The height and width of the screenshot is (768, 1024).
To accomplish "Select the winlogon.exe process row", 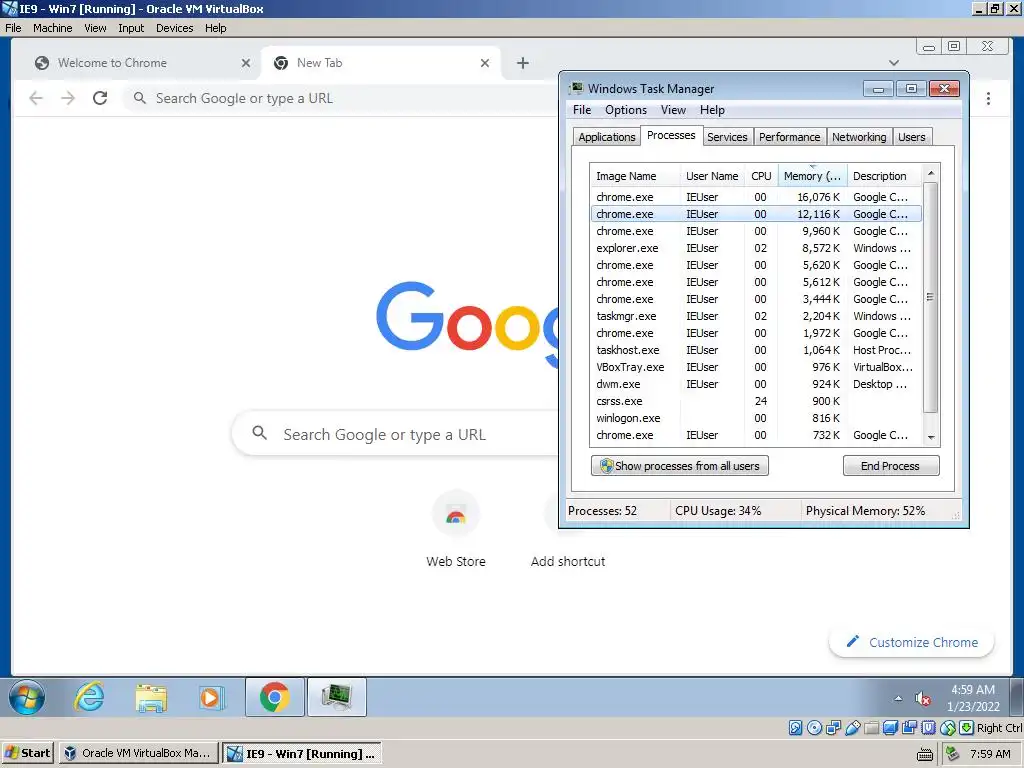I will pos(756,418).
